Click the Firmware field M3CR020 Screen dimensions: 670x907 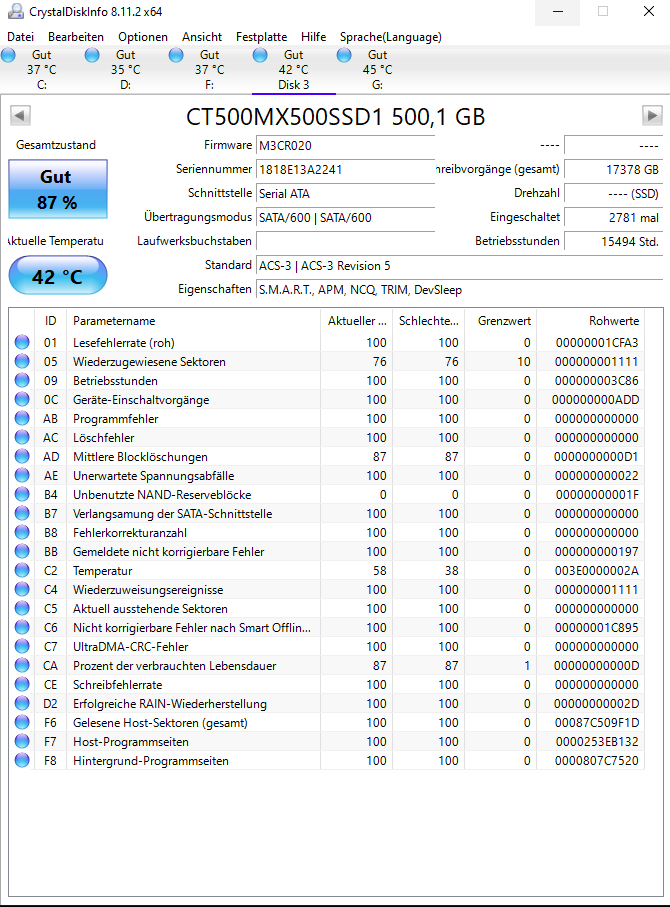coord(345,145)
